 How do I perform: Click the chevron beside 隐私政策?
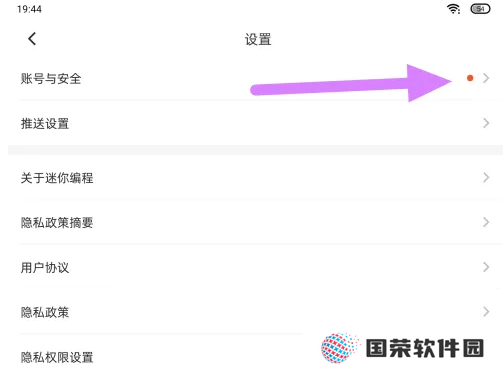[486, 312]
